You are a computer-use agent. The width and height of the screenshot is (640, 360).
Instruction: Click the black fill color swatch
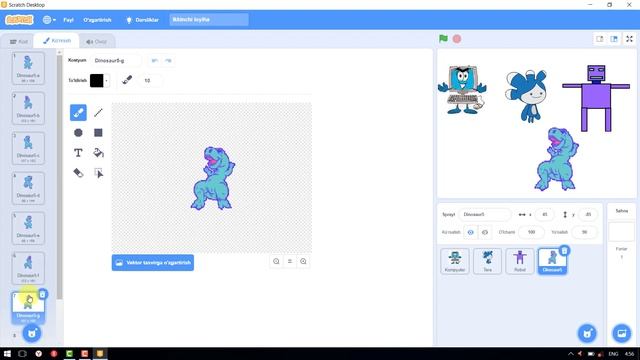[x=97, y=80]
